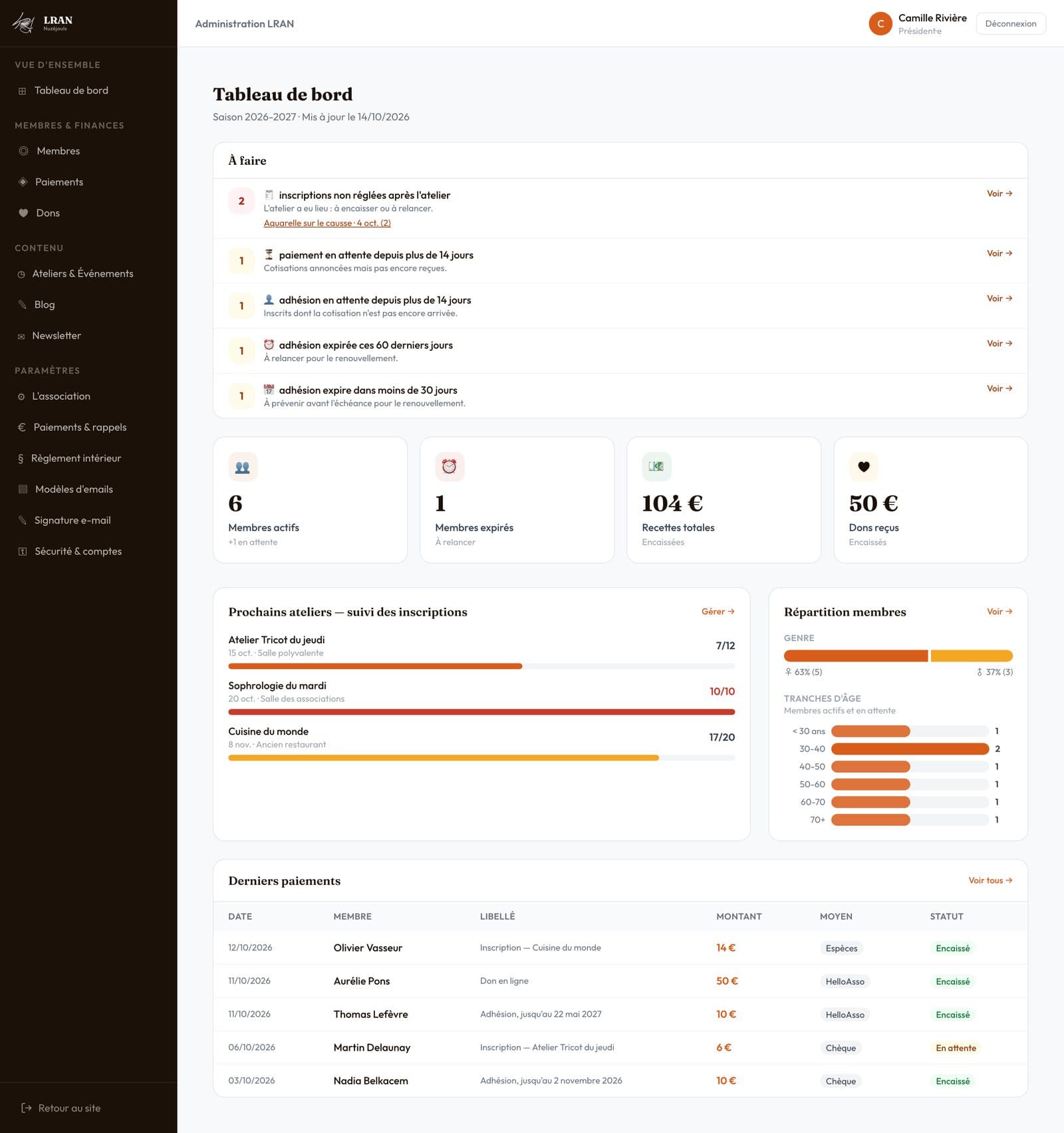1064x1133 pixels.
Task: Click the Règlement intérieur section icon
Action: (21, 459)
